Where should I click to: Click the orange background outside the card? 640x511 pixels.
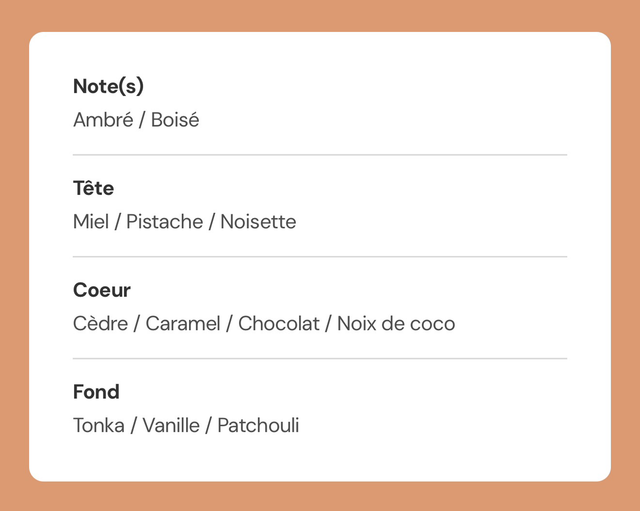[14, 250]
